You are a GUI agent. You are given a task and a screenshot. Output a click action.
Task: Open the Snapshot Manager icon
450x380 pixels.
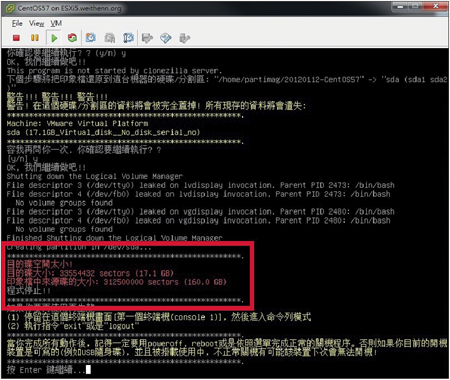128,38
